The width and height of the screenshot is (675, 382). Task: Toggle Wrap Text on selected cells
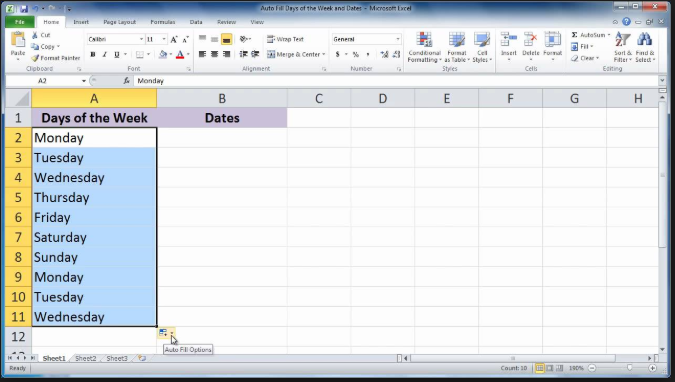(285, 39)
